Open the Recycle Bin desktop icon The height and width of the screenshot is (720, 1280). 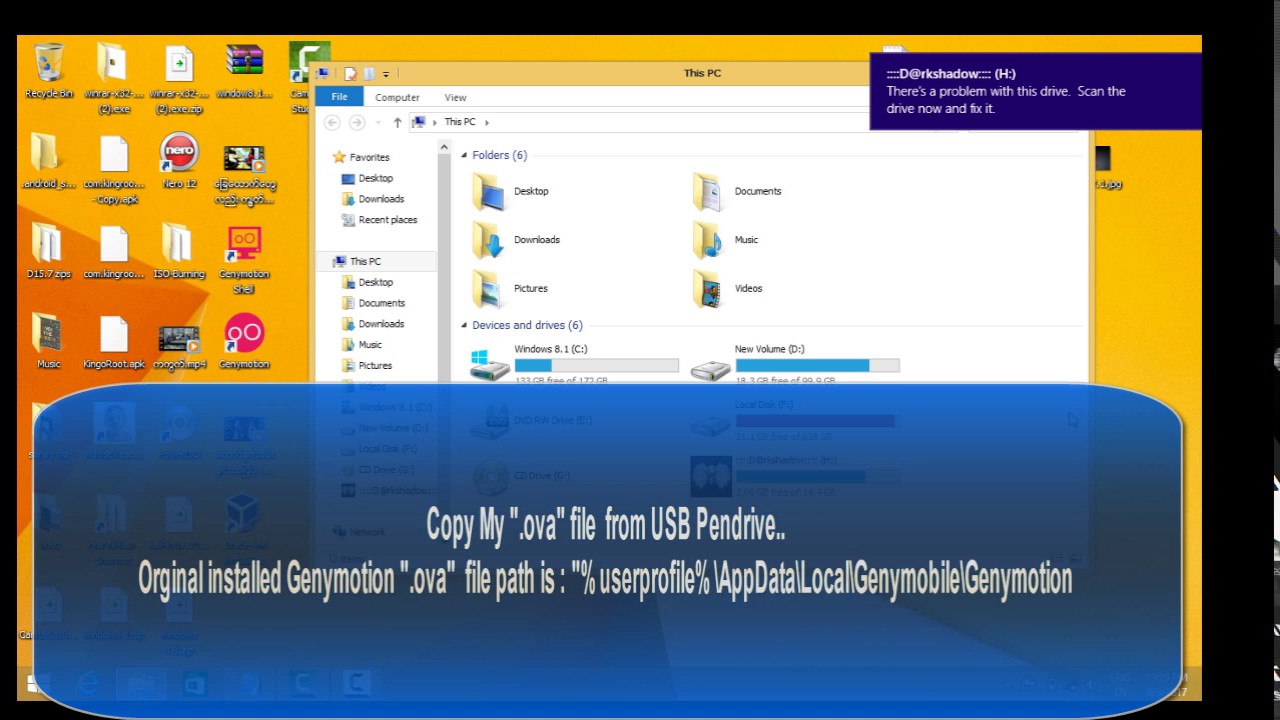49,71
